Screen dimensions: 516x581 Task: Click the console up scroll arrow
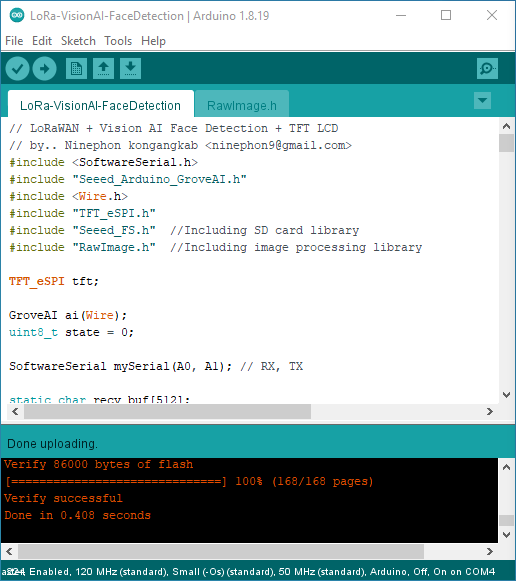pyautogui.click(x=506, y=467)
